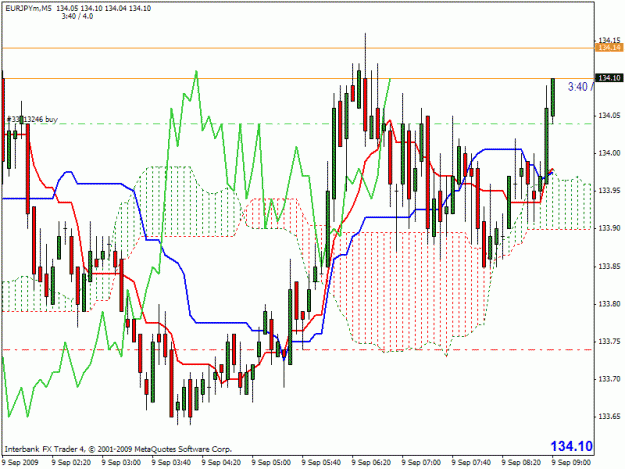Click the '9 Sep 05:00' time axis label

(271, 462)
